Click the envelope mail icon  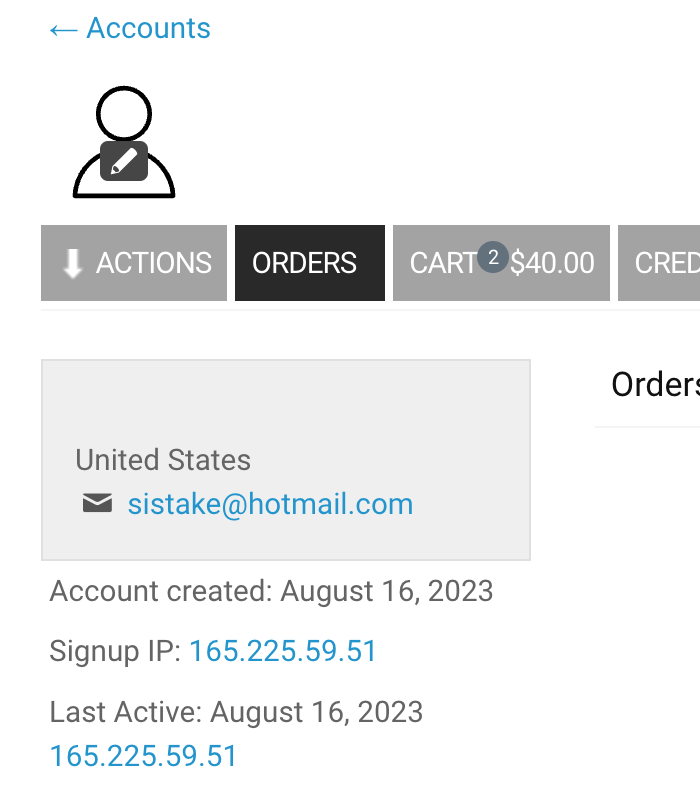(97, 503)
